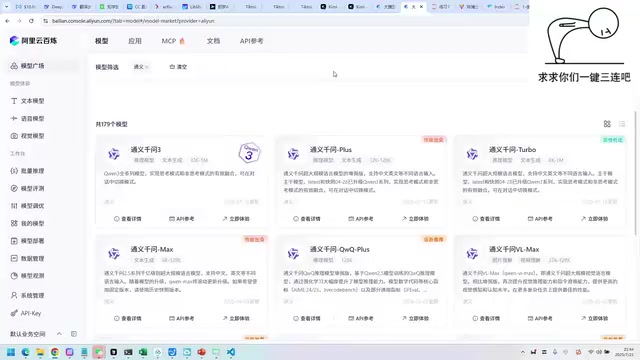640x360 pixels.
Task: Click 立即体验 on 通义千问-Plus card
Action: point(415,219)
